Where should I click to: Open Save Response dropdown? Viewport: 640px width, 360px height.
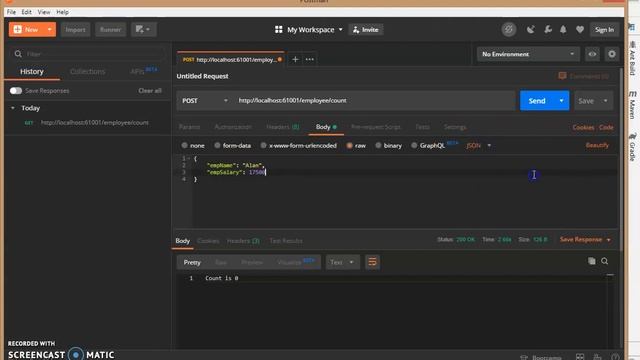point(585,240)
